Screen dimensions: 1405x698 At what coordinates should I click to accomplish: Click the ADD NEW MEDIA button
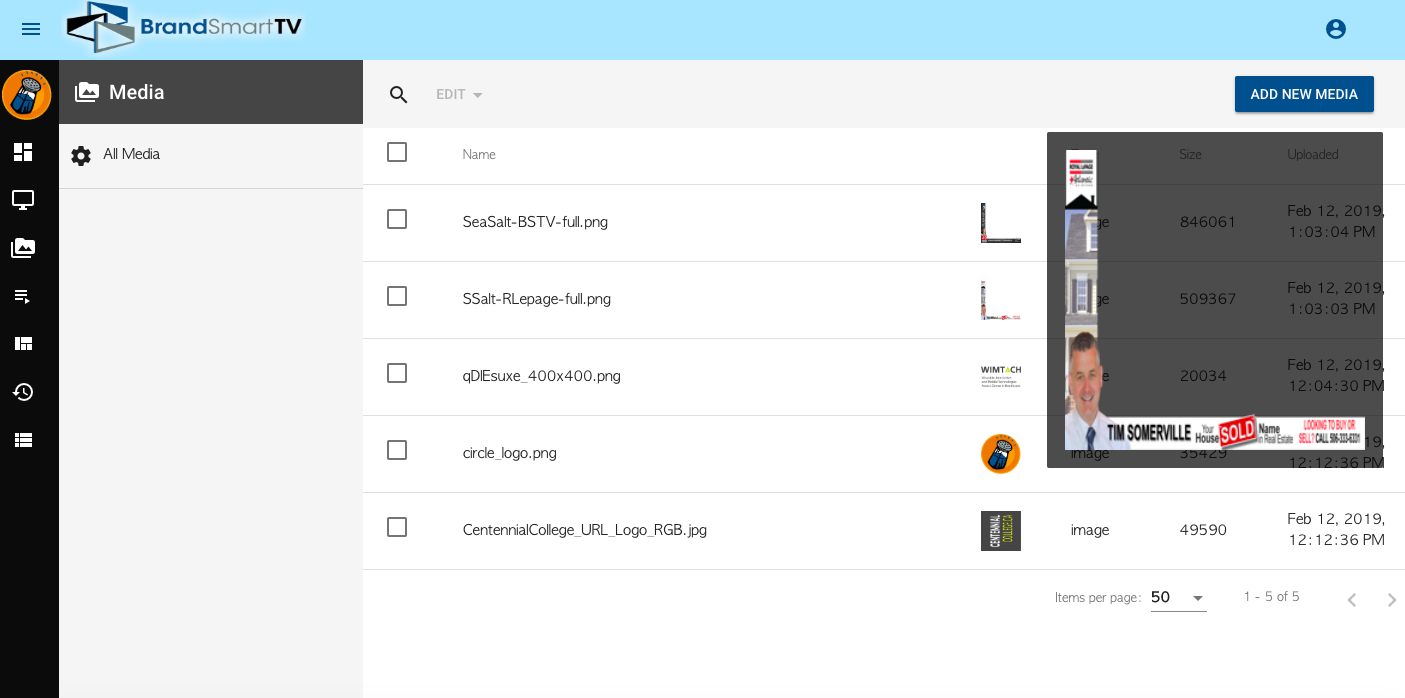click(1303, 94)
